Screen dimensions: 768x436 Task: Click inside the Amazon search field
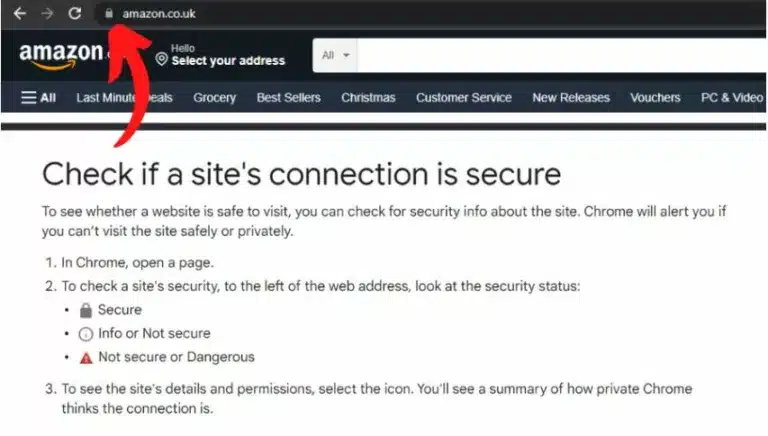(x=561, y=55)
